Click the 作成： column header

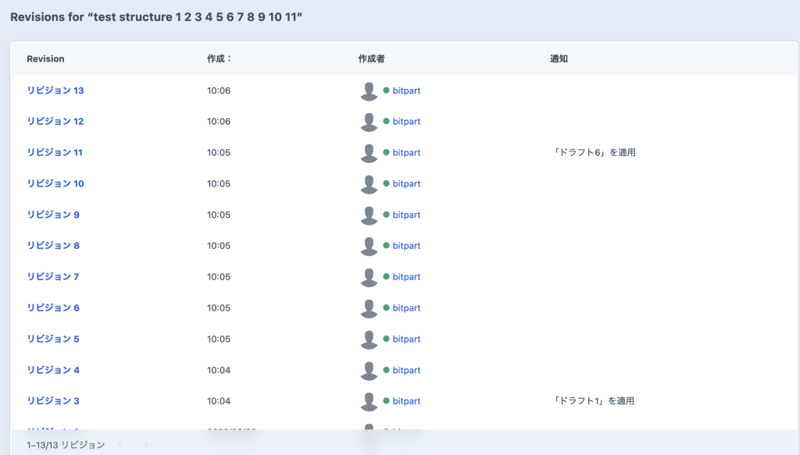click(219, 59)
